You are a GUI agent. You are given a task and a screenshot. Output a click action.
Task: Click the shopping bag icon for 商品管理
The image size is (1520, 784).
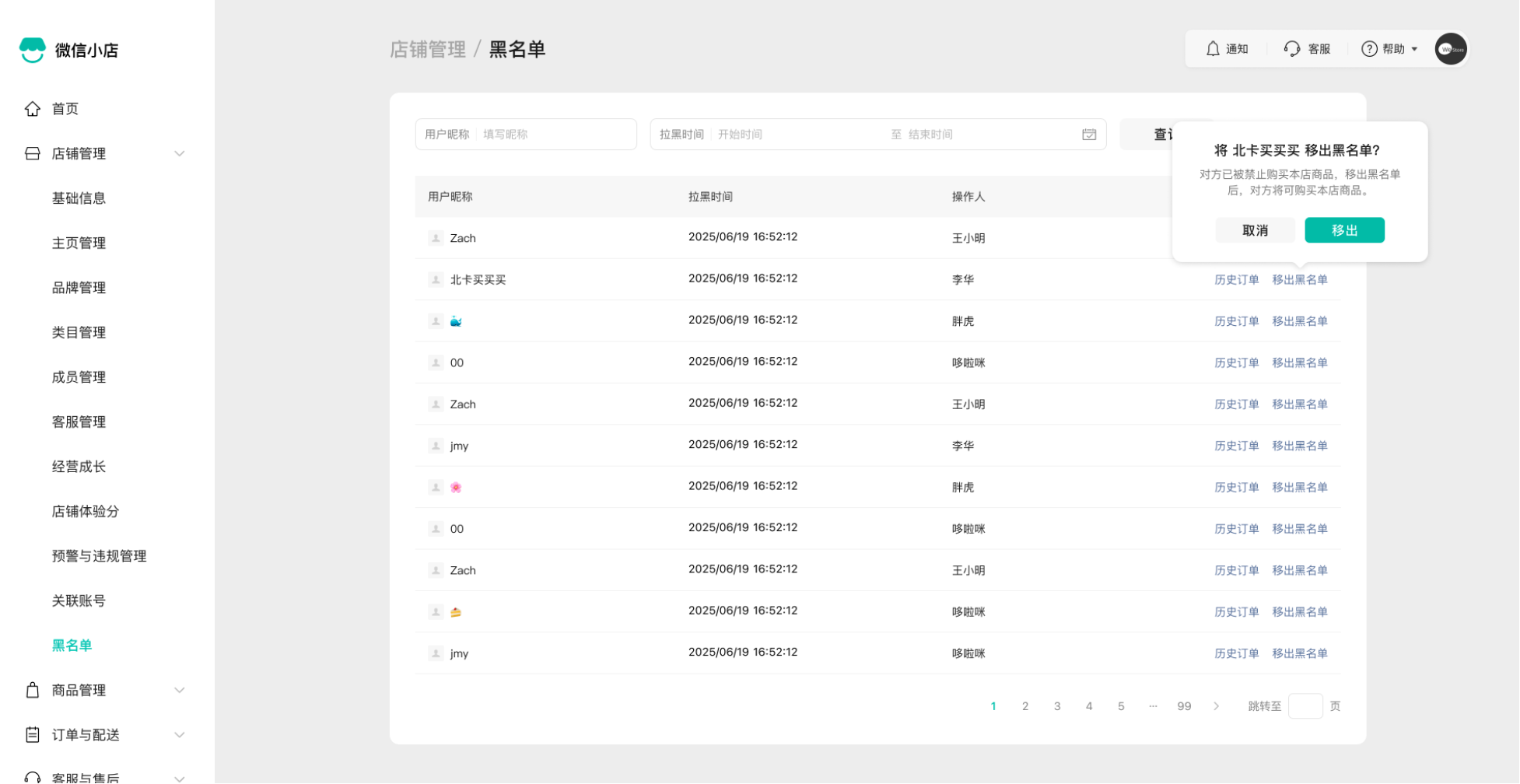coord(33,690)
